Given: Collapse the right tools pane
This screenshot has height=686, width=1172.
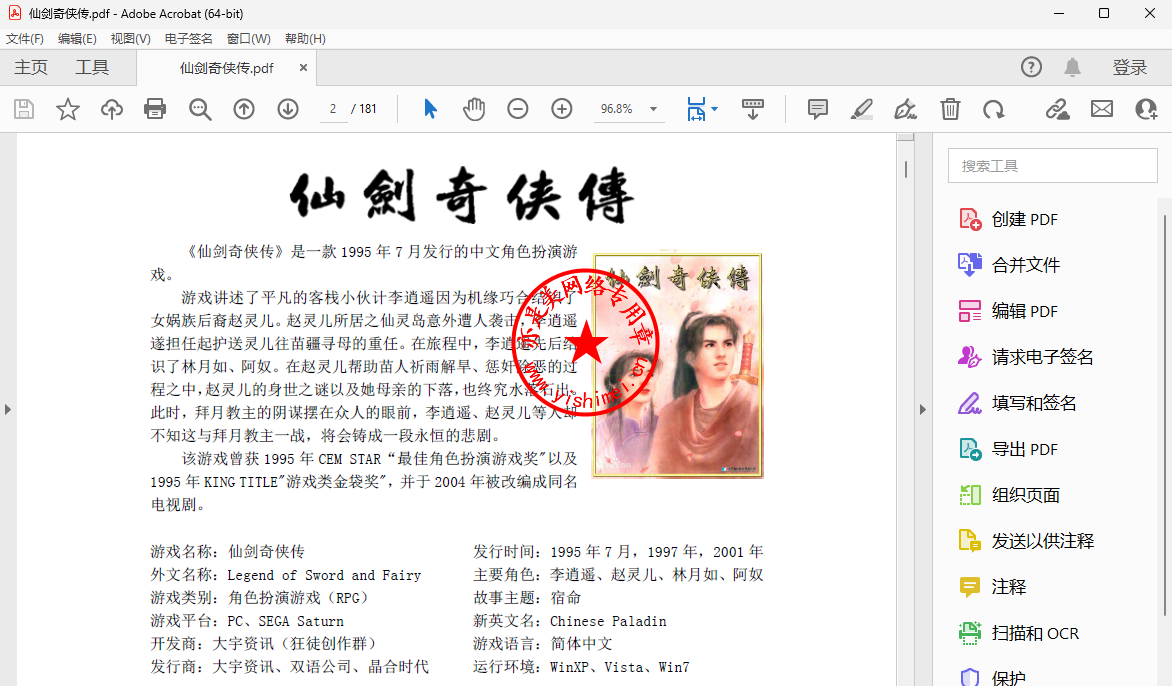Looking at the screenshot, I should [923, 409].
